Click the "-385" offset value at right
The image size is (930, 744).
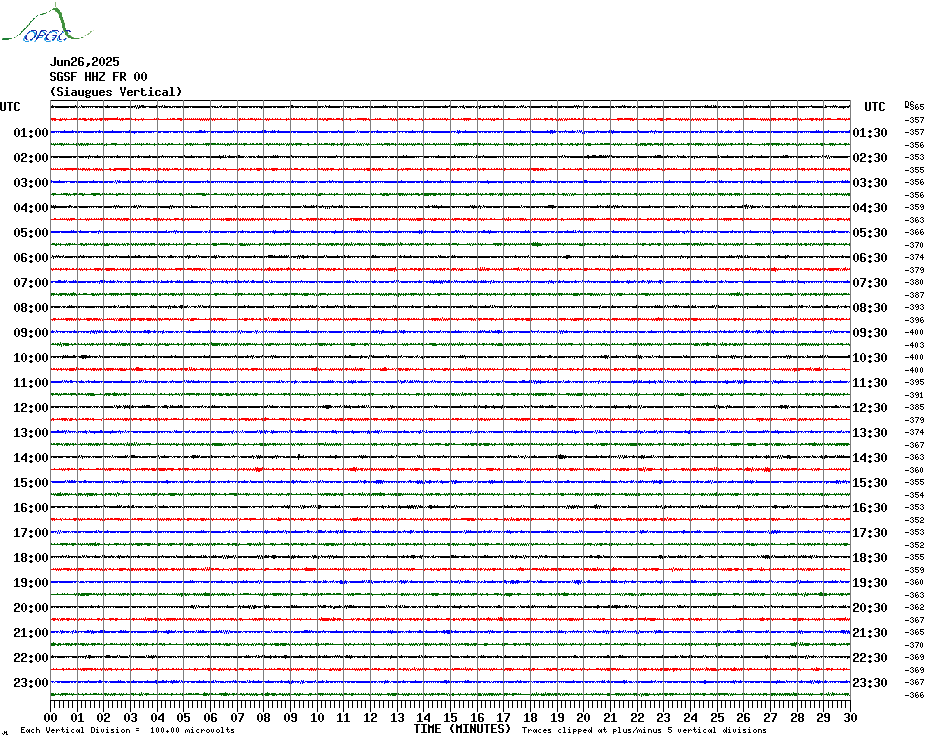tap(916, 408)
